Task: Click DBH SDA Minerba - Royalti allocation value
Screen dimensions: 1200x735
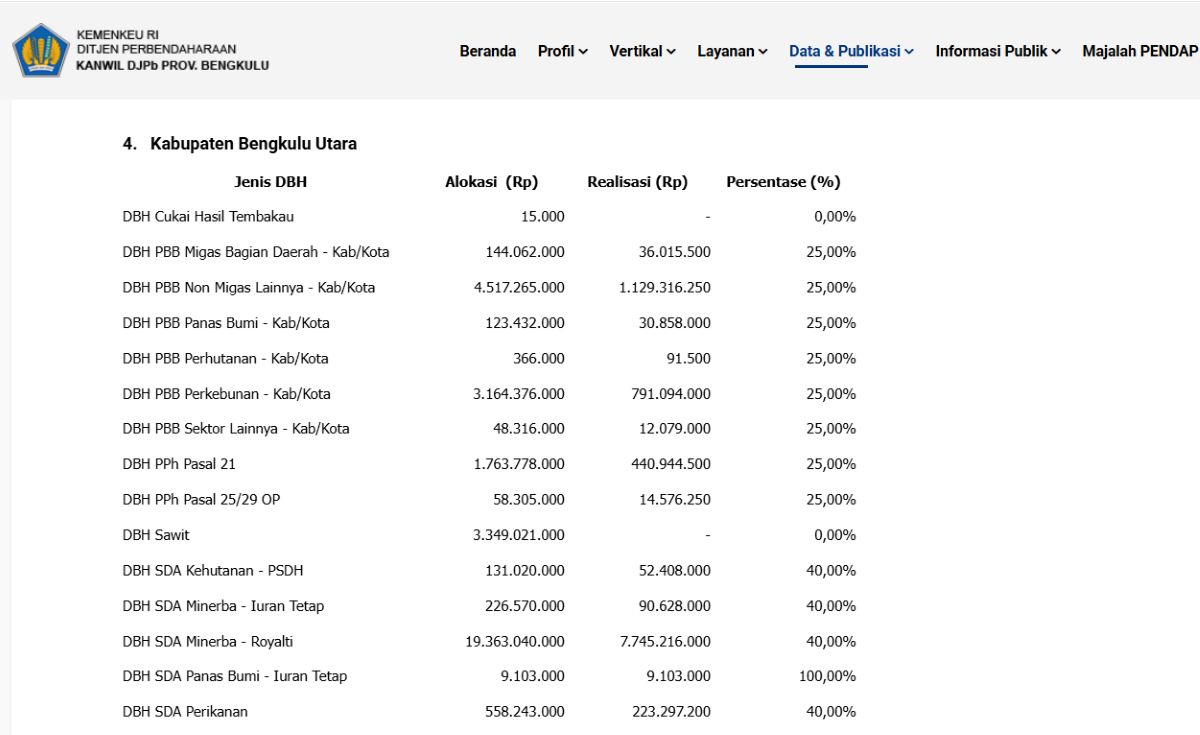Action: (x=515, y=641)
